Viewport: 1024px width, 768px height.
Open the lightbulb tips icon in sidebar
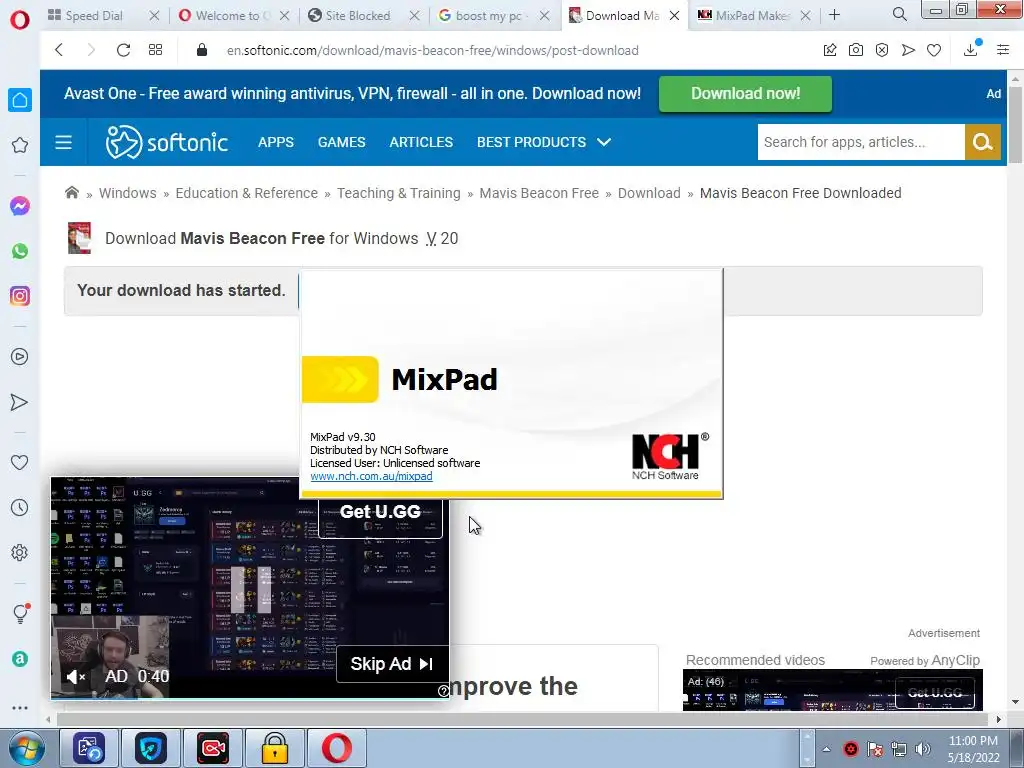(x=20, y=613)
